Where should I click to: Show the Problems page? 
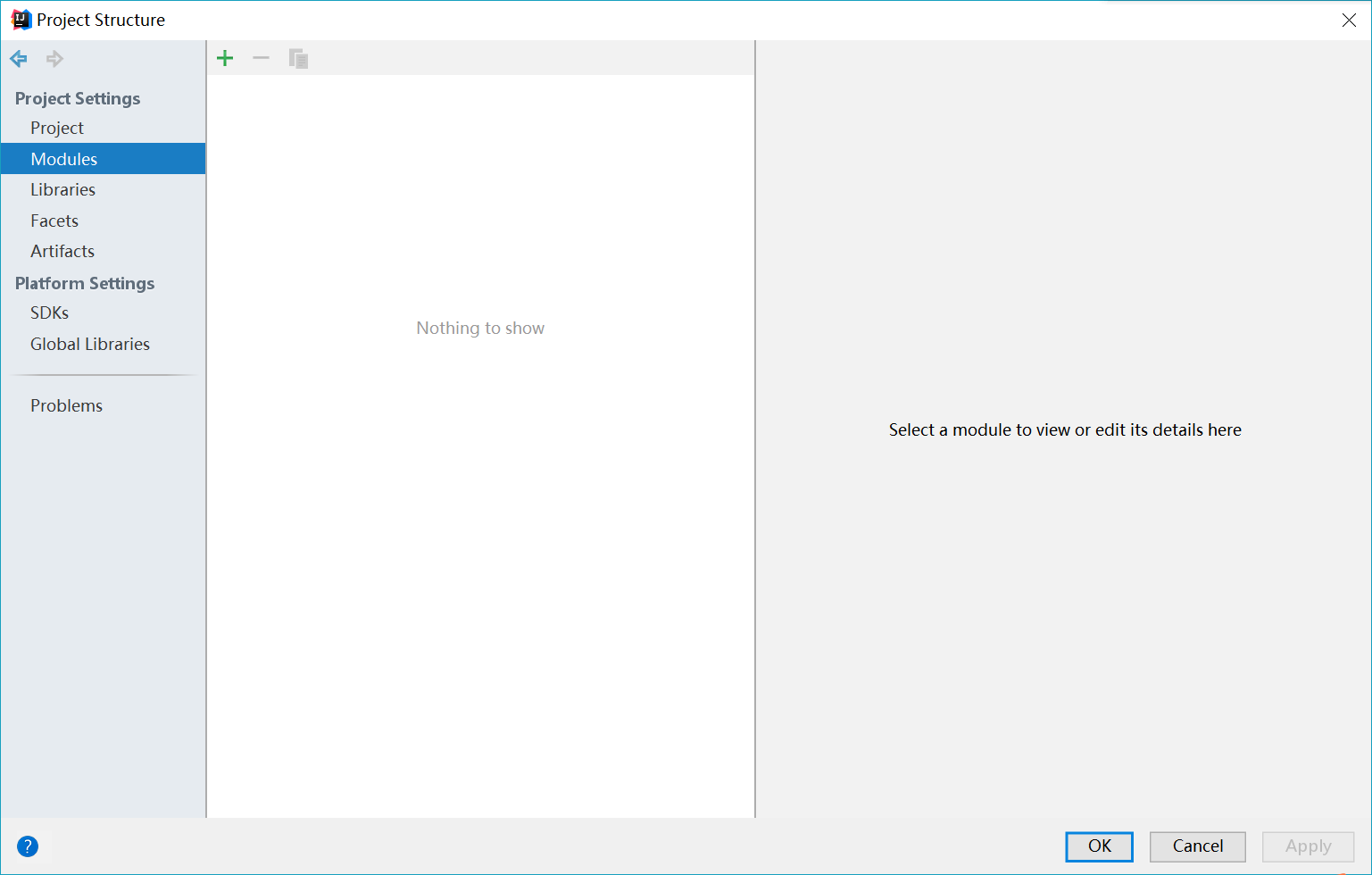click(103, 405)
